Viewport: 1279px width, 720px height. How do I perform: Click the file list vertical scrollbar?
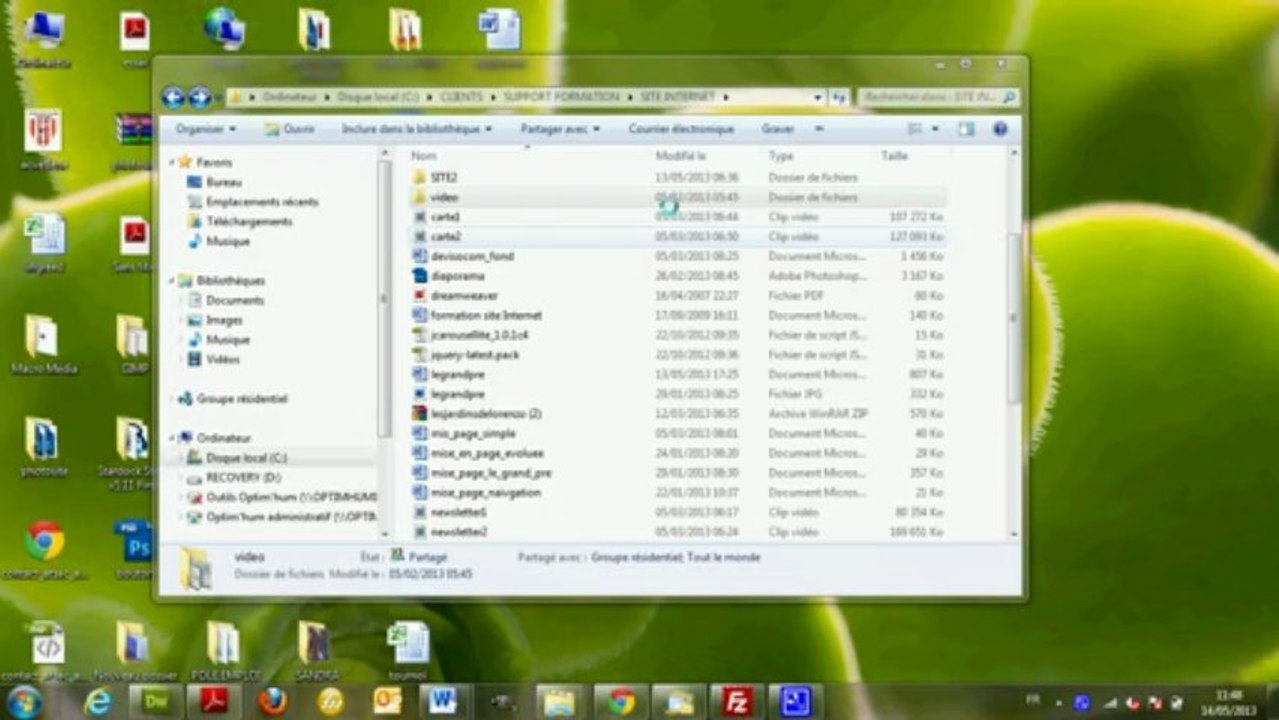pyautogui.click(x=1013, y=318)
